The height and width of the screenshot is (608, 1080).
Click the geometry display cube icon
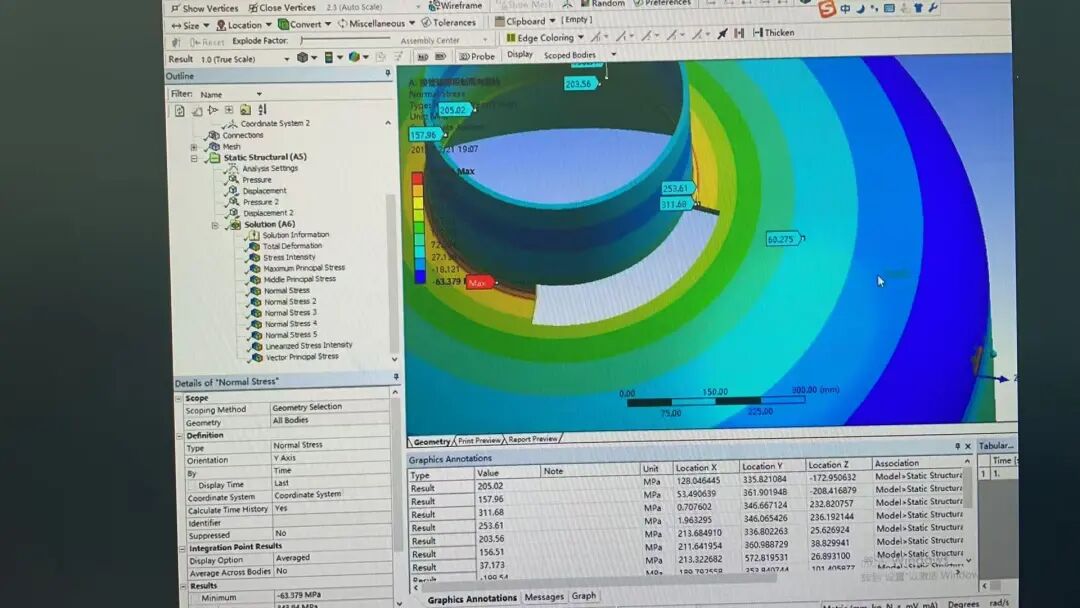point(302,58)
